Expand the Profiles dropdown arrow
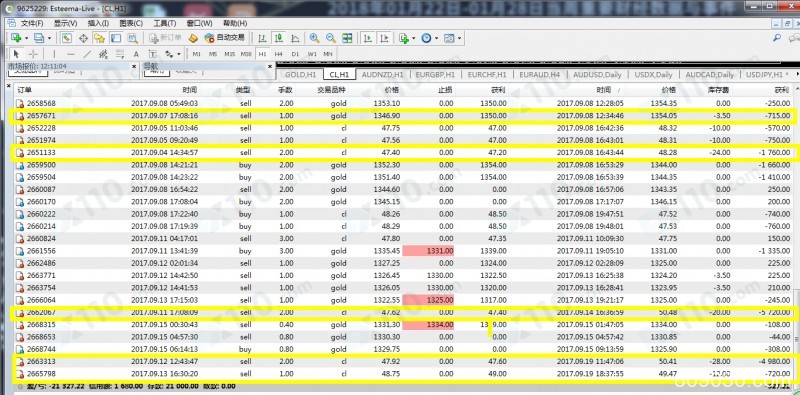 point(49,38)
